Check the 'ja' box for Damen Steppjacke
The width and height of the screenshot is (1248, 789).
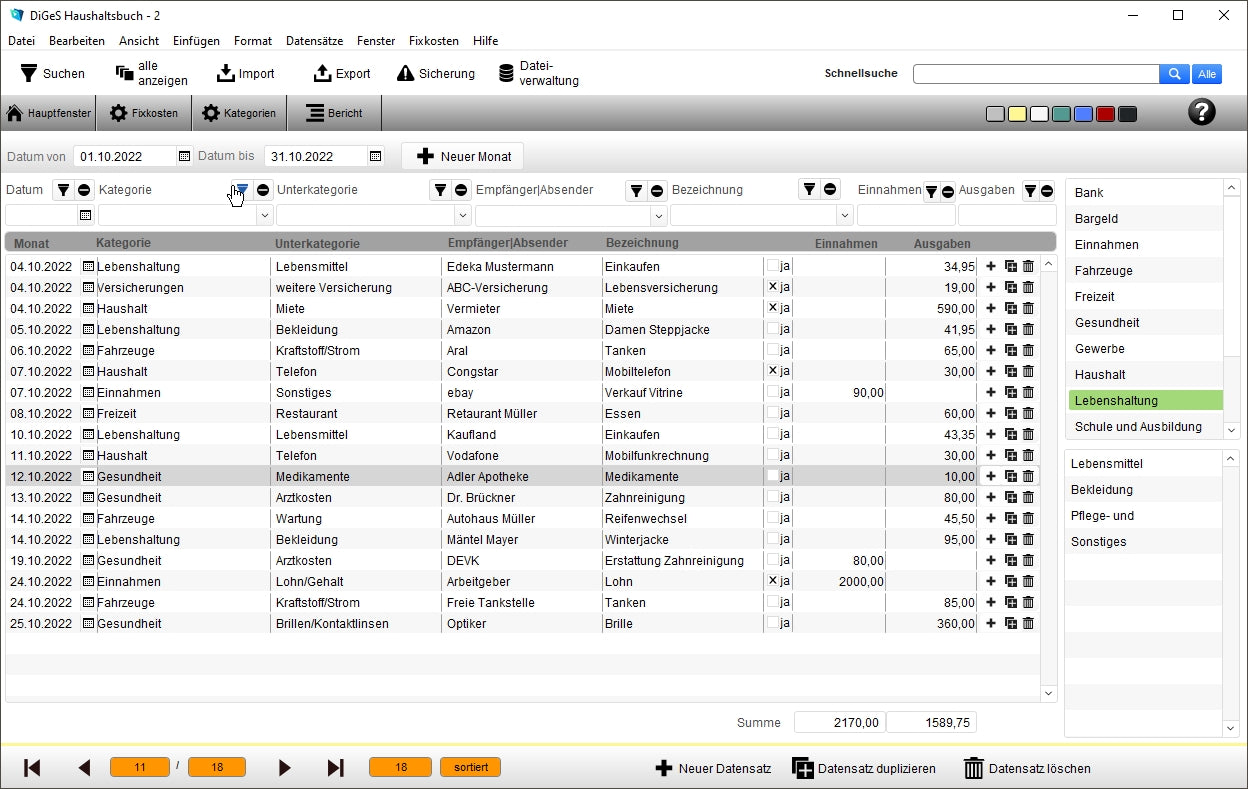772,330
